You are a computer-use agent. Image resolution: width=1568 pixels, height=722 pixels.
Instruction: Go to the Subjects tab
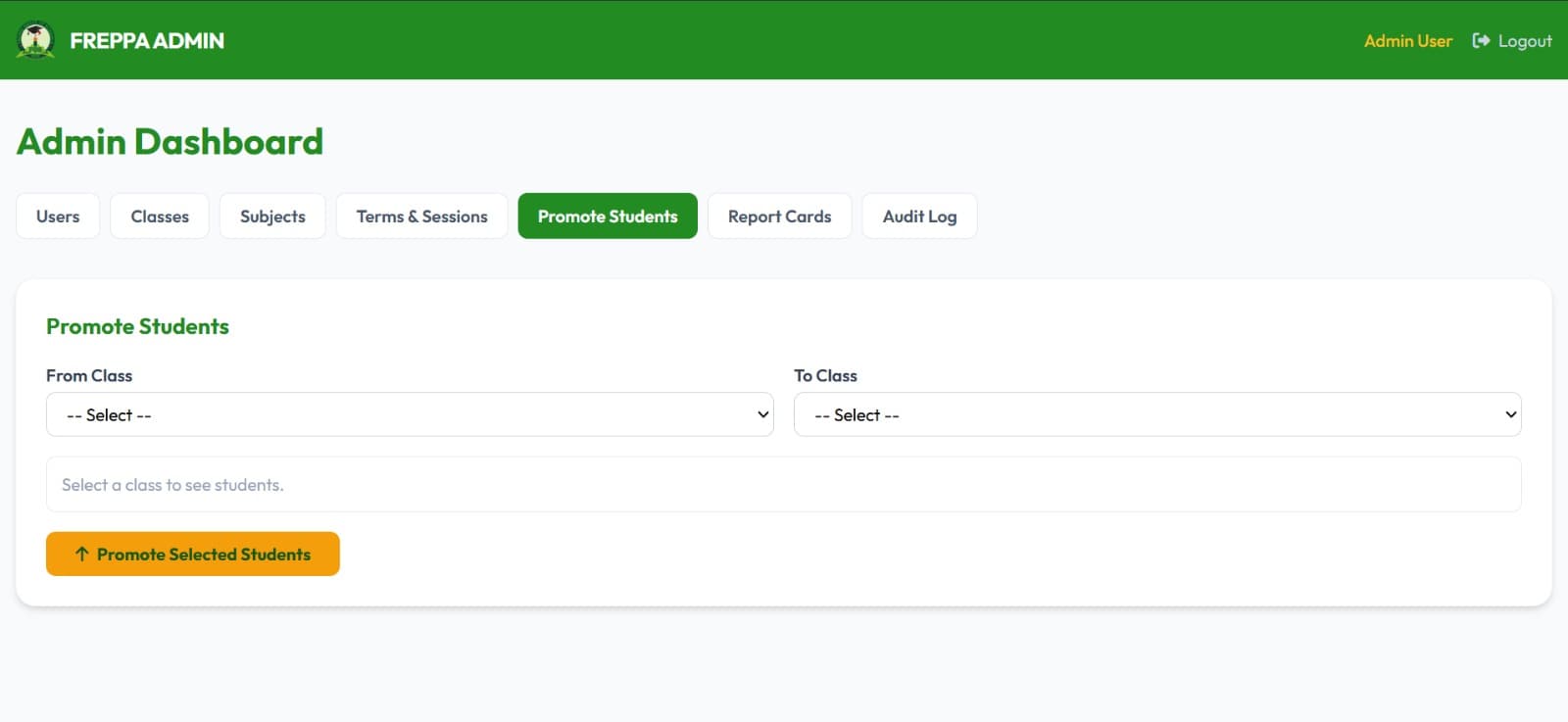tap(272, 217)
